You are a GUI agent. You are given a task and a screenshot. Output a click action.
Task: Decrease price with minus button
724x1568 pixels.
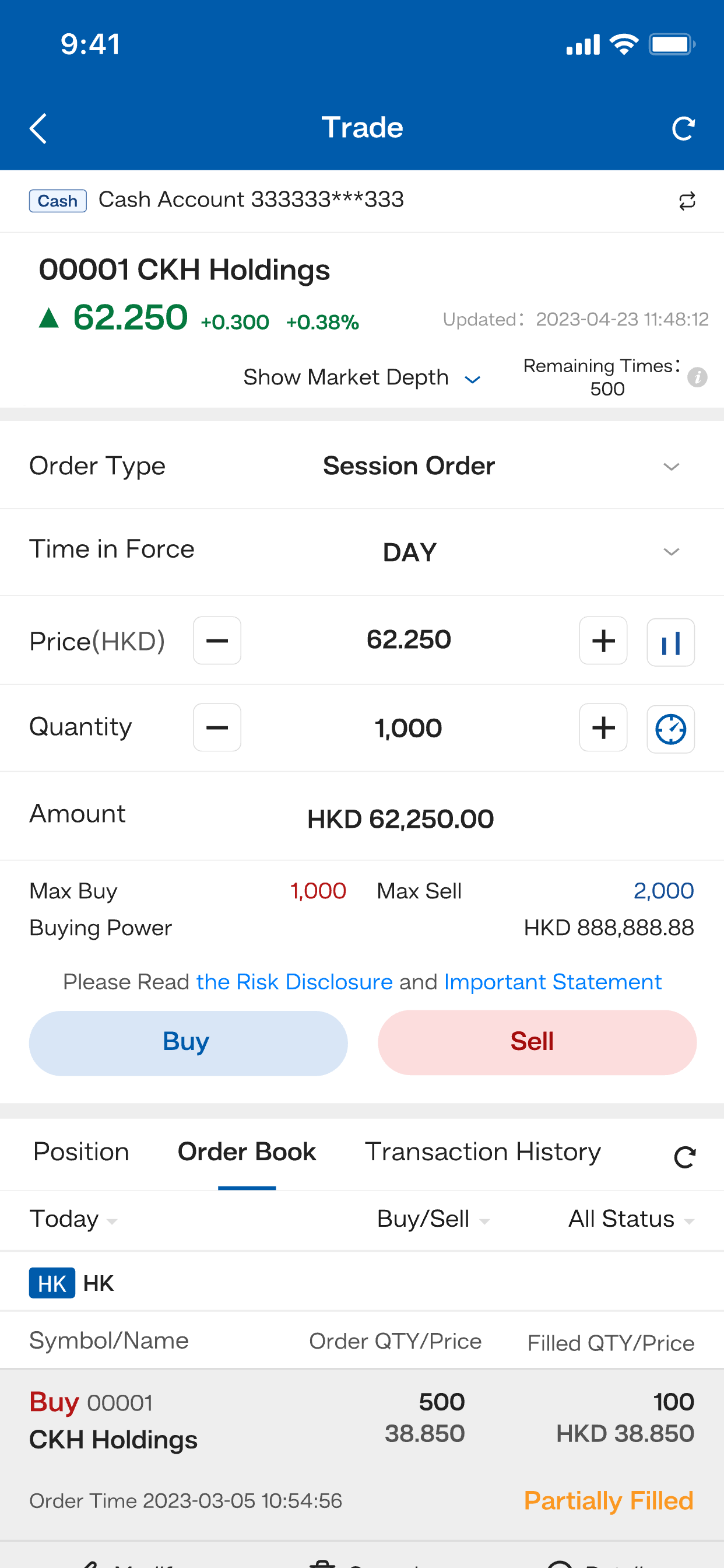click(217, 640)
